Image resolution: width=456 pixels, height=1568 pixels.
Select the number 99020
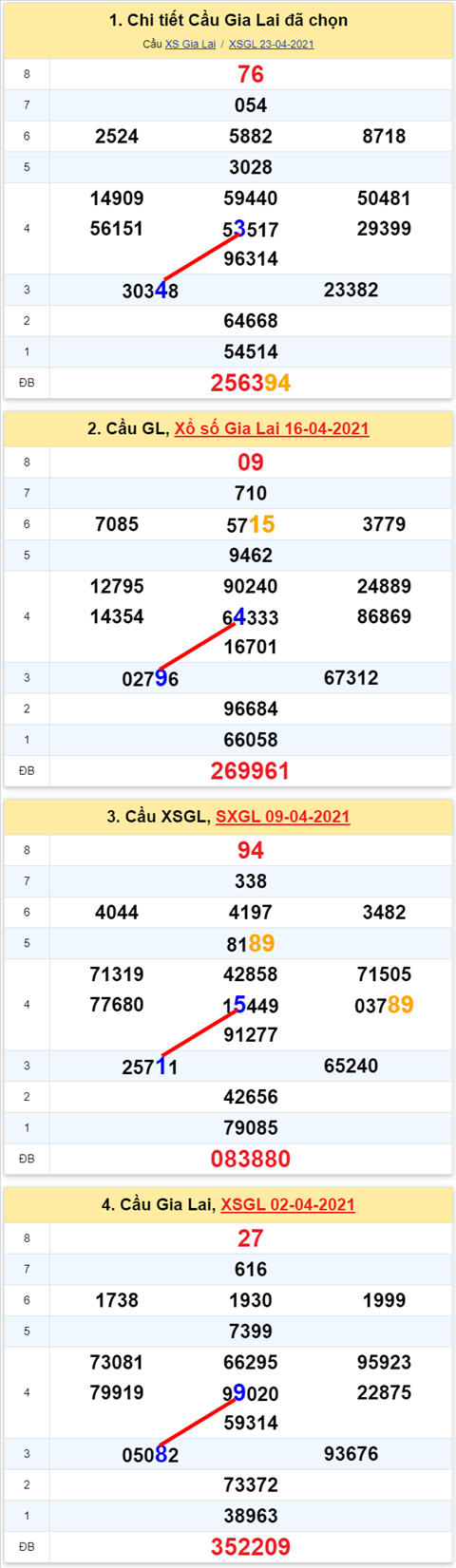point(251,1393)
